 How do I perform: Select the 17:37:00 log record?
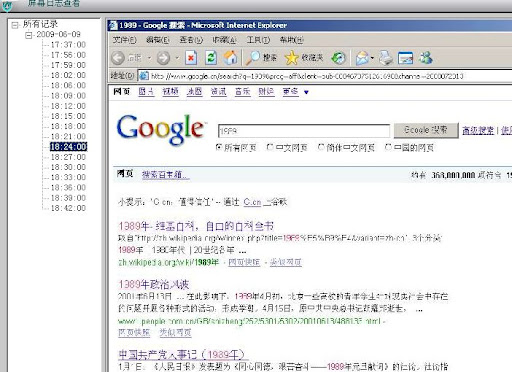coord(68,45)
